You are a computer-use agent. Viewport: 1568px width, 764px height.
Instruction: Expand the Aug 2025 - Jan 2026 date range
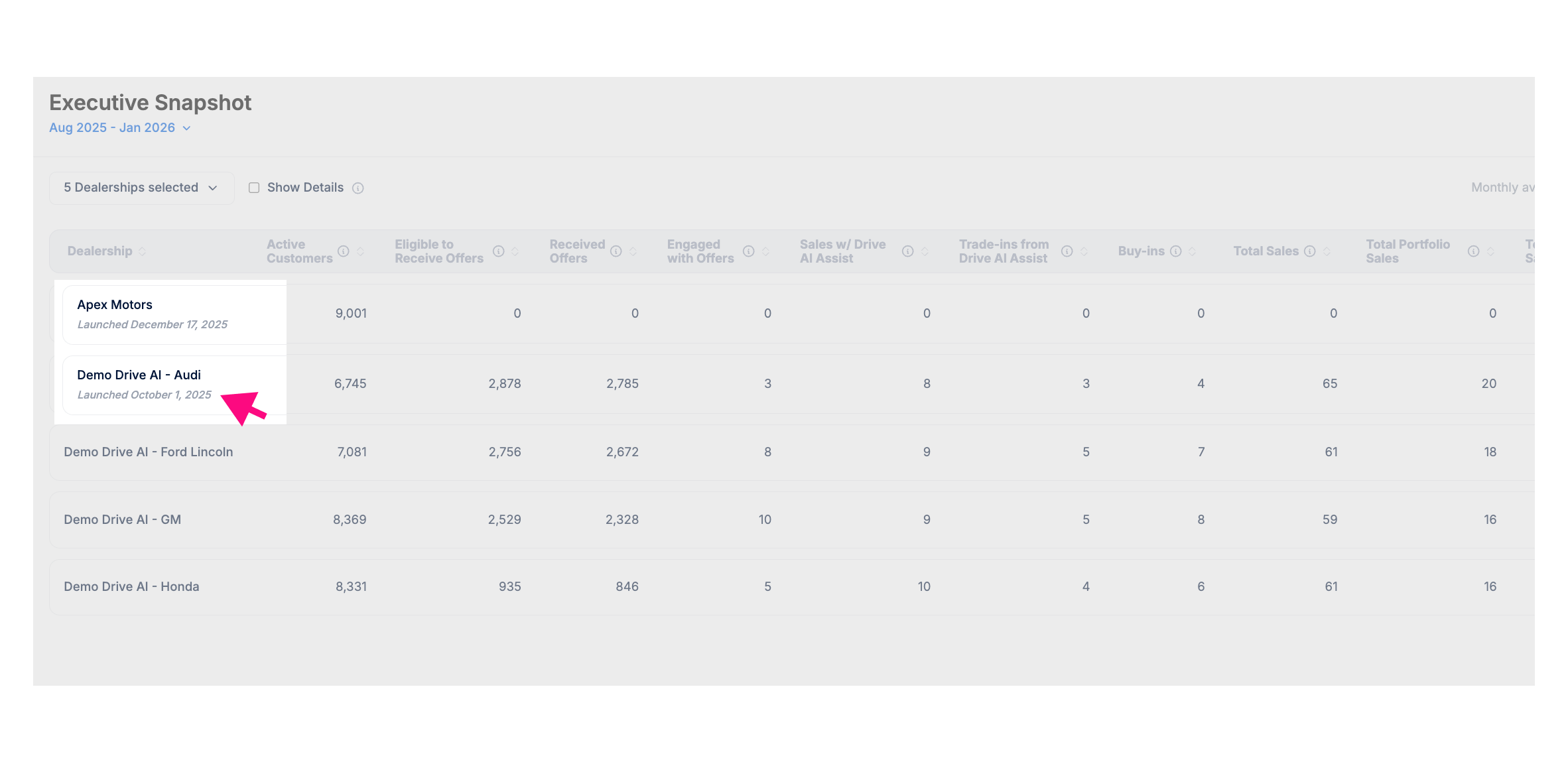[120, 128]
